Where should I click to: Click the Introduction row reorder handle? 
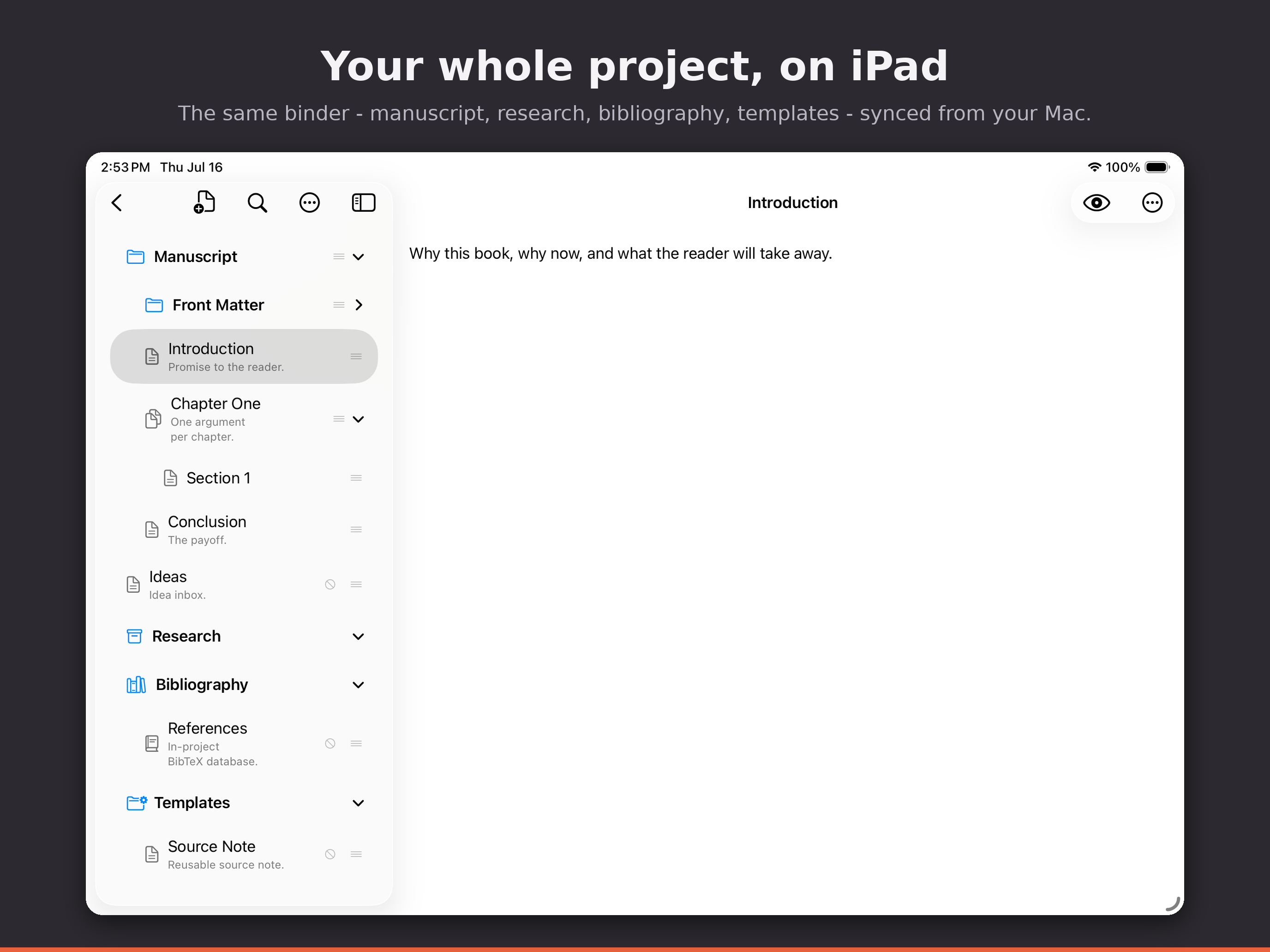tap(356, 357)
